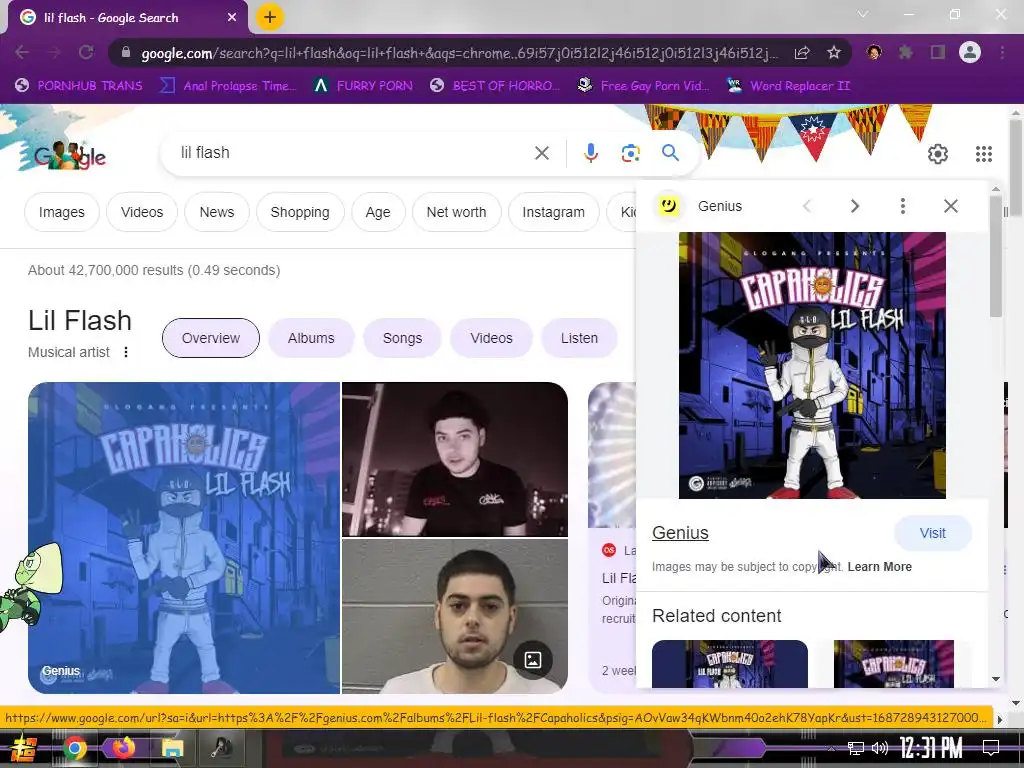This screenshot has width=1024, height=768.
Task: Bookmark this page with the star icon
Action: coord(834,52)
